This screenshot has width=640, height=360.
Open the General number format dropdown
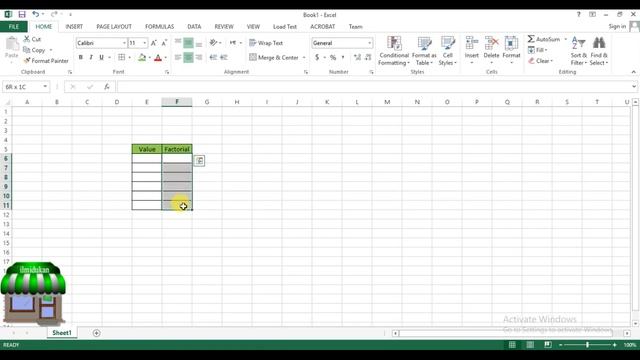coord(369,43)
